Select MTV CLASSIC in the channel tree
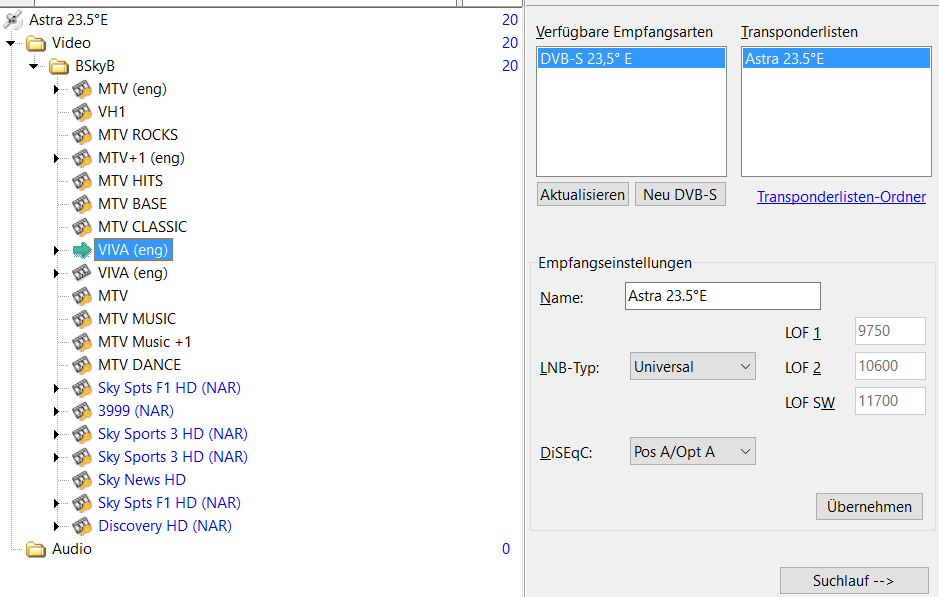Screen dimensions: 939x597 [142, 227]
